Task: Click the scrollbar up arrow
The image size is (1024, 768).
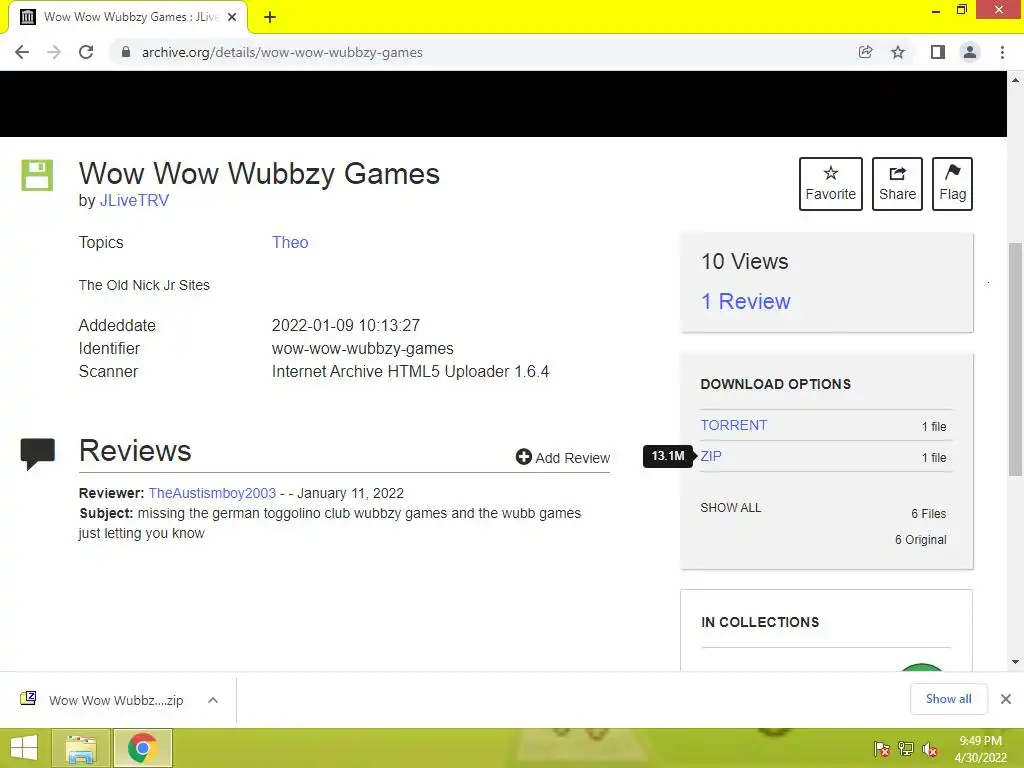Action: tap(1015, 80)
